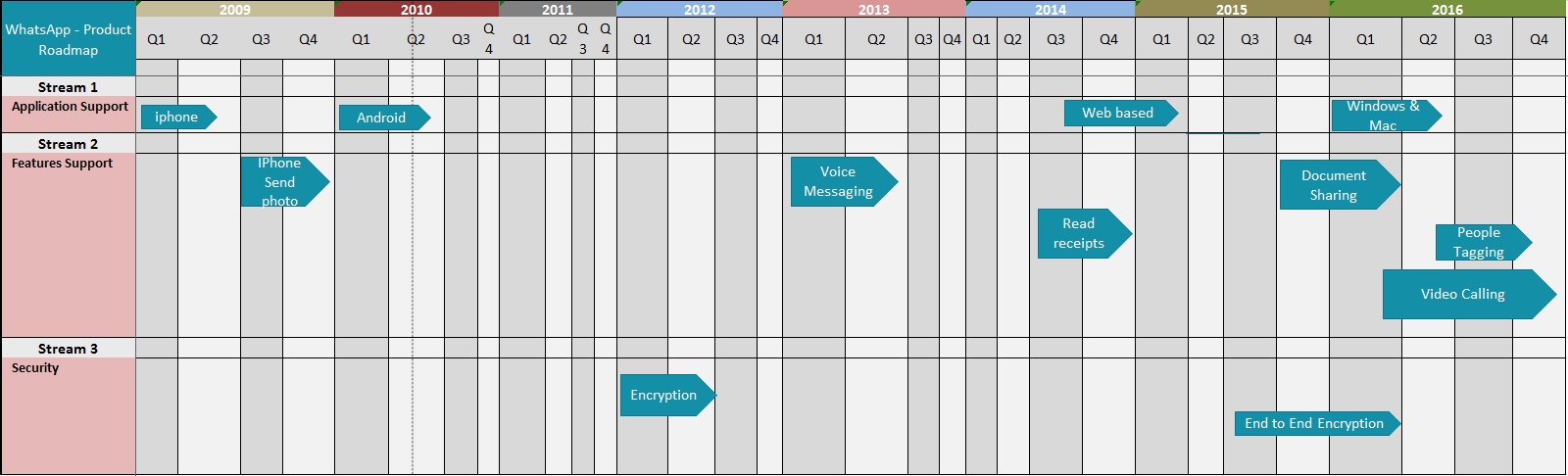Click the Encryption milestone in 2012
The height and width of the screenshot is (476, 1568).
coord(665,396)
